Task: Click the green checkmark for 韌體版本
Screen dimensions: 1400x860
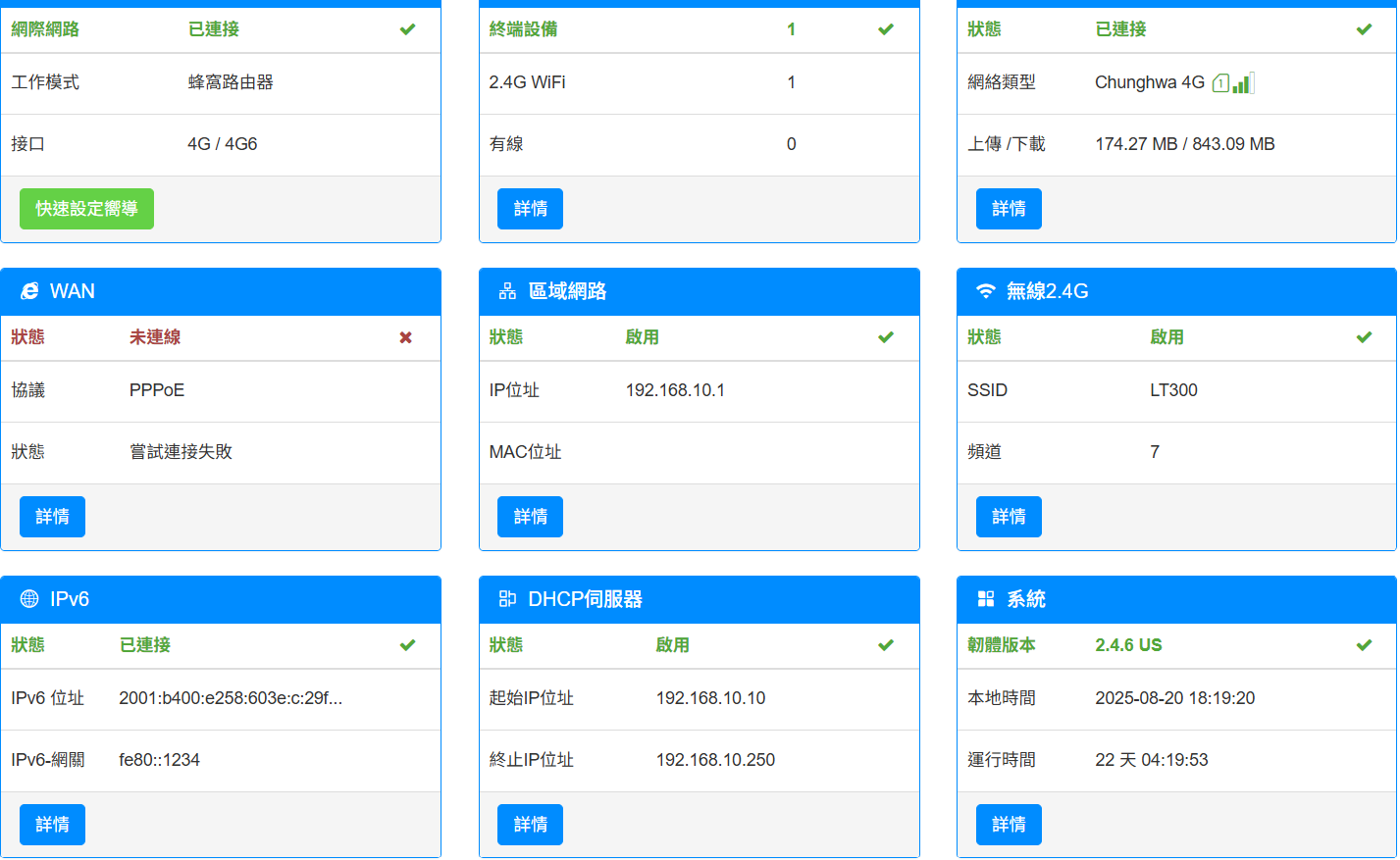Action: tap(1363, 645)
